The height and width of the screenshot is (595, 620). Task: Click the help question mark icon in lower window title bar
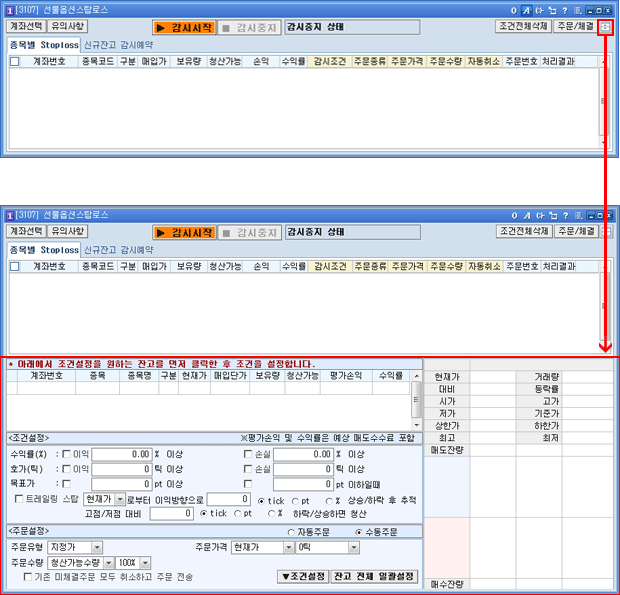[x=566, y=215]
